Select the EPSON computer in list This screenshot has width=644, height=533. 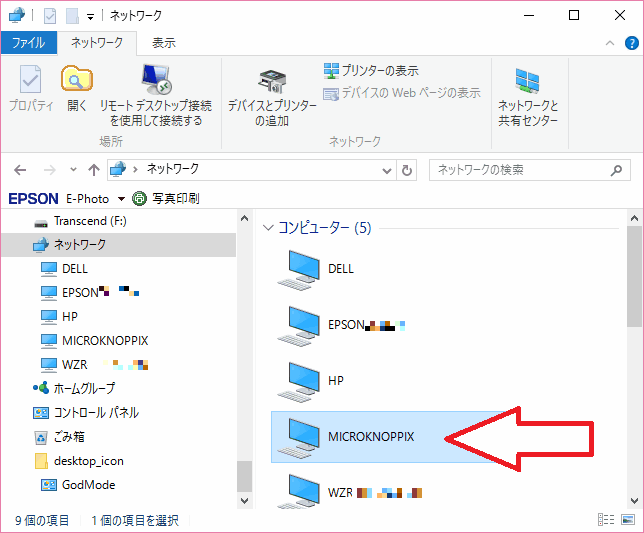coord(341,325)
